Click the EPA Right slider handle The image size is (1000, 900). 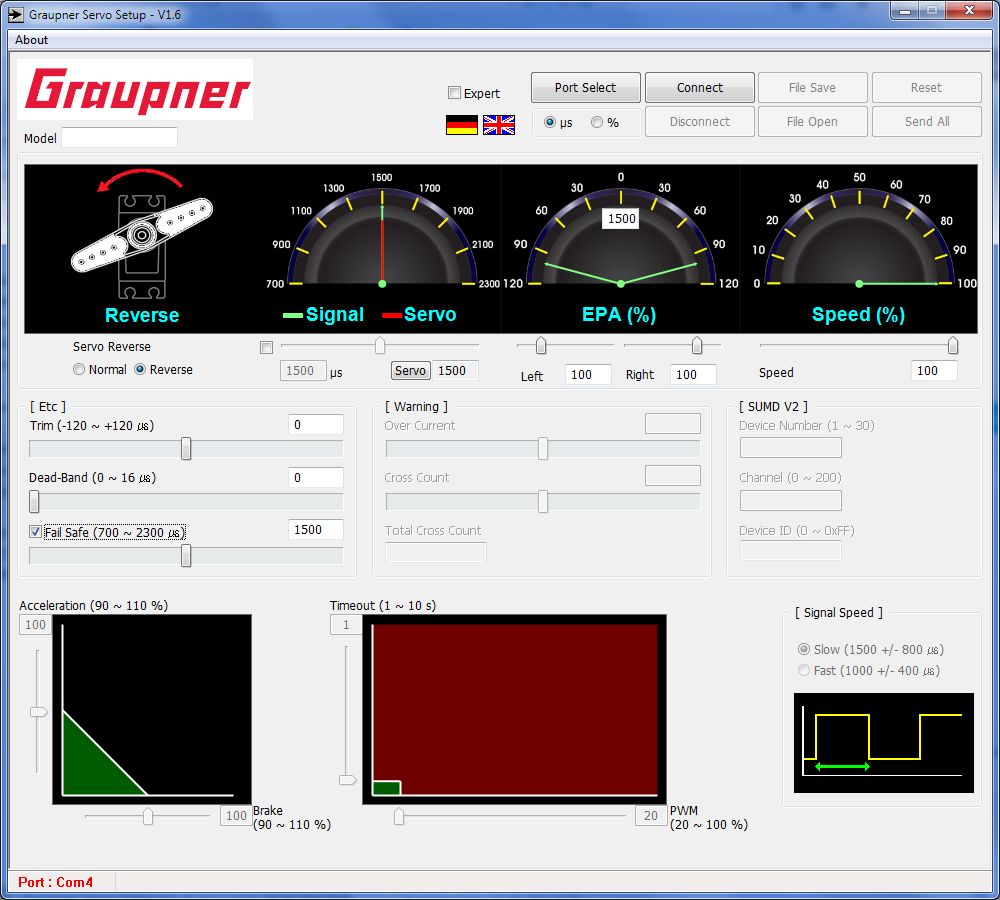tap(697, 346)
